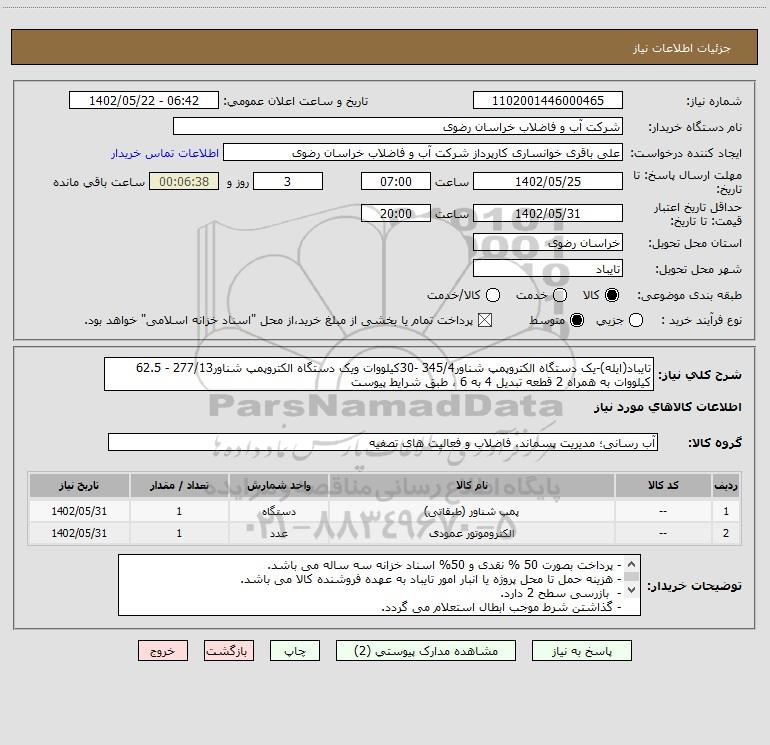770x745 pixels.
Task: Click the بازگشت back button
Action: tap(229, 651)
